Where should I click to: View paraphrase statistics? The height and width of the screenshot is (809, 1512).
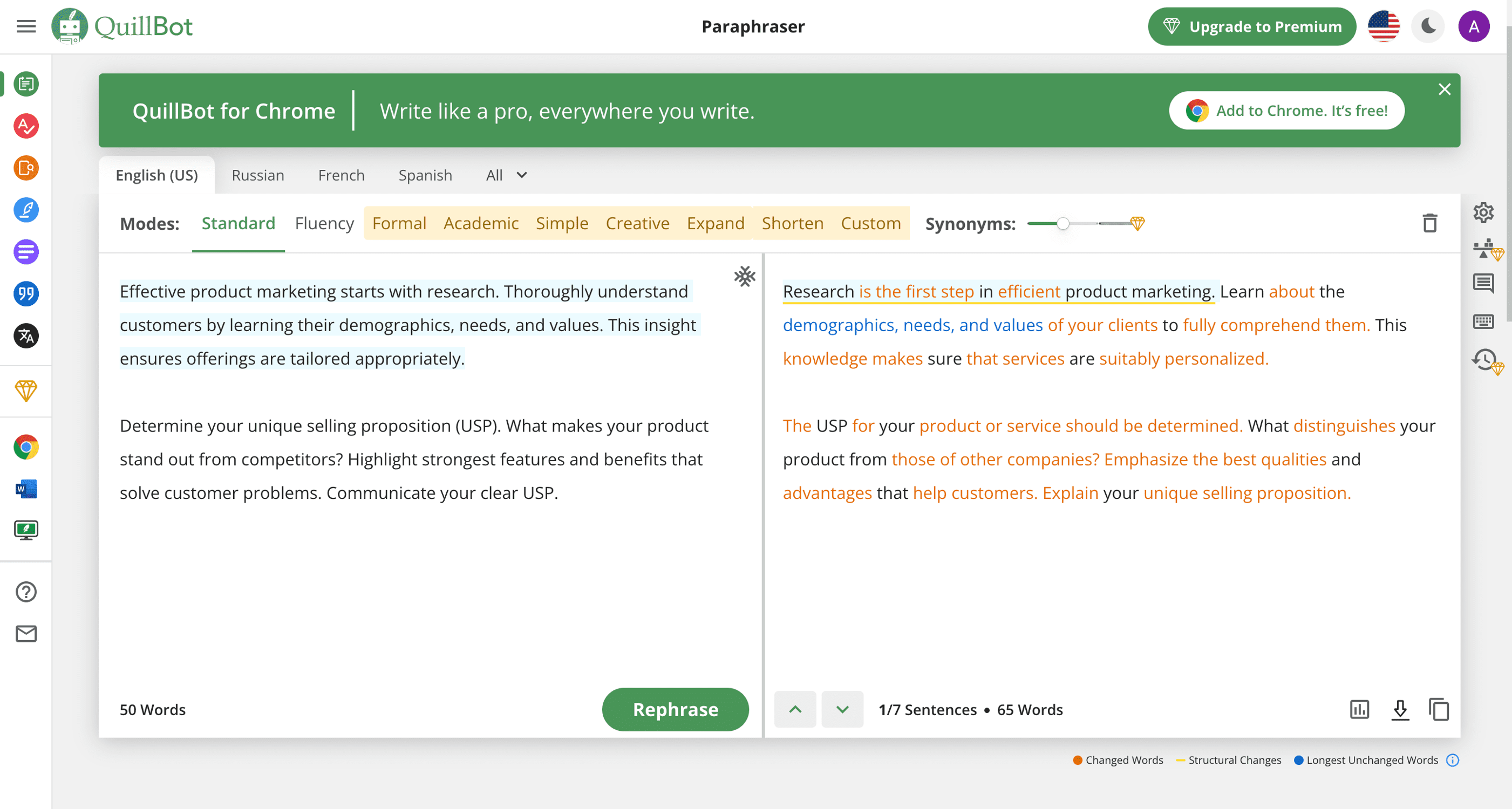click(x=1359, y=709)
